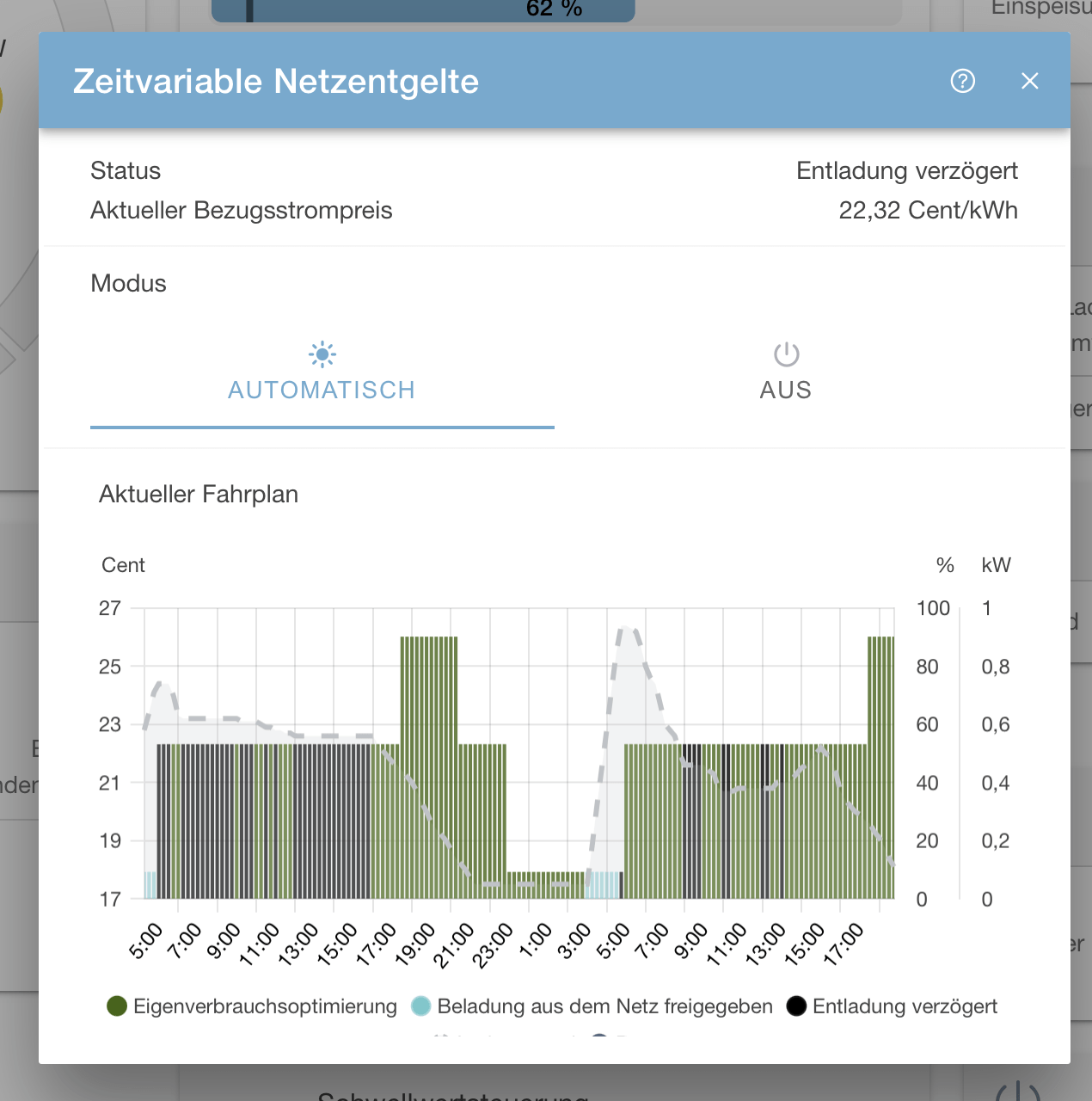1092x1101 pixels.
Task: Switch to the AUS mode tab
Action: point(785,389)
